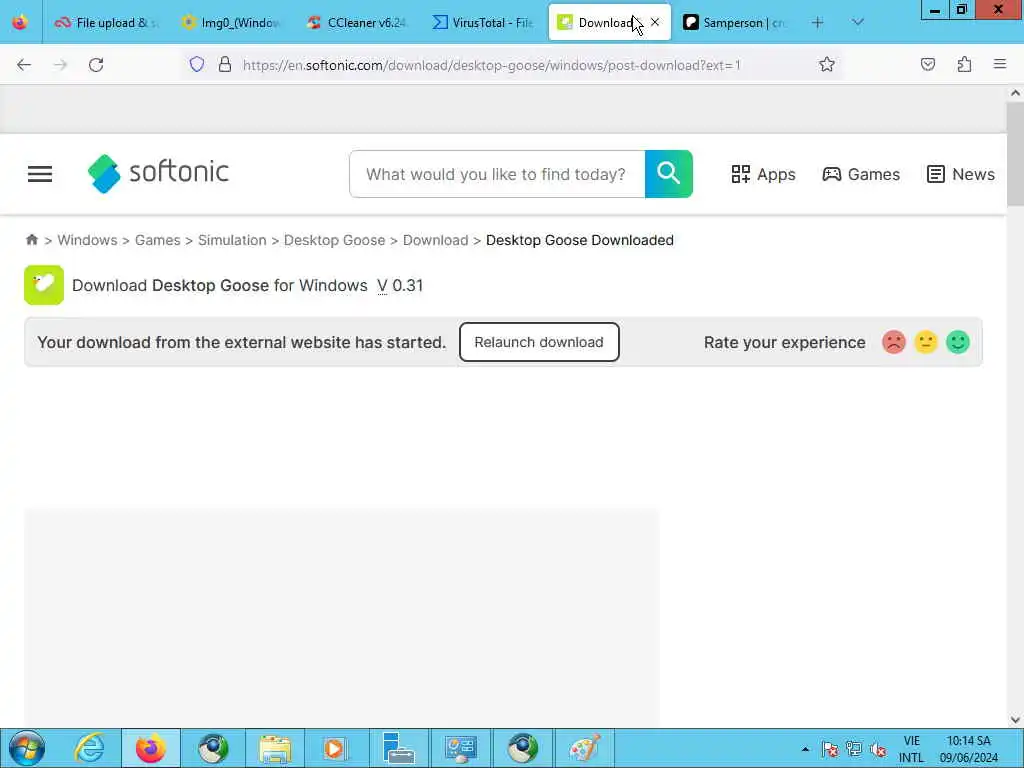The image size is (1024, 768).
Task: Bookmark this page with the star icon
Action: [x=827, y=64]
